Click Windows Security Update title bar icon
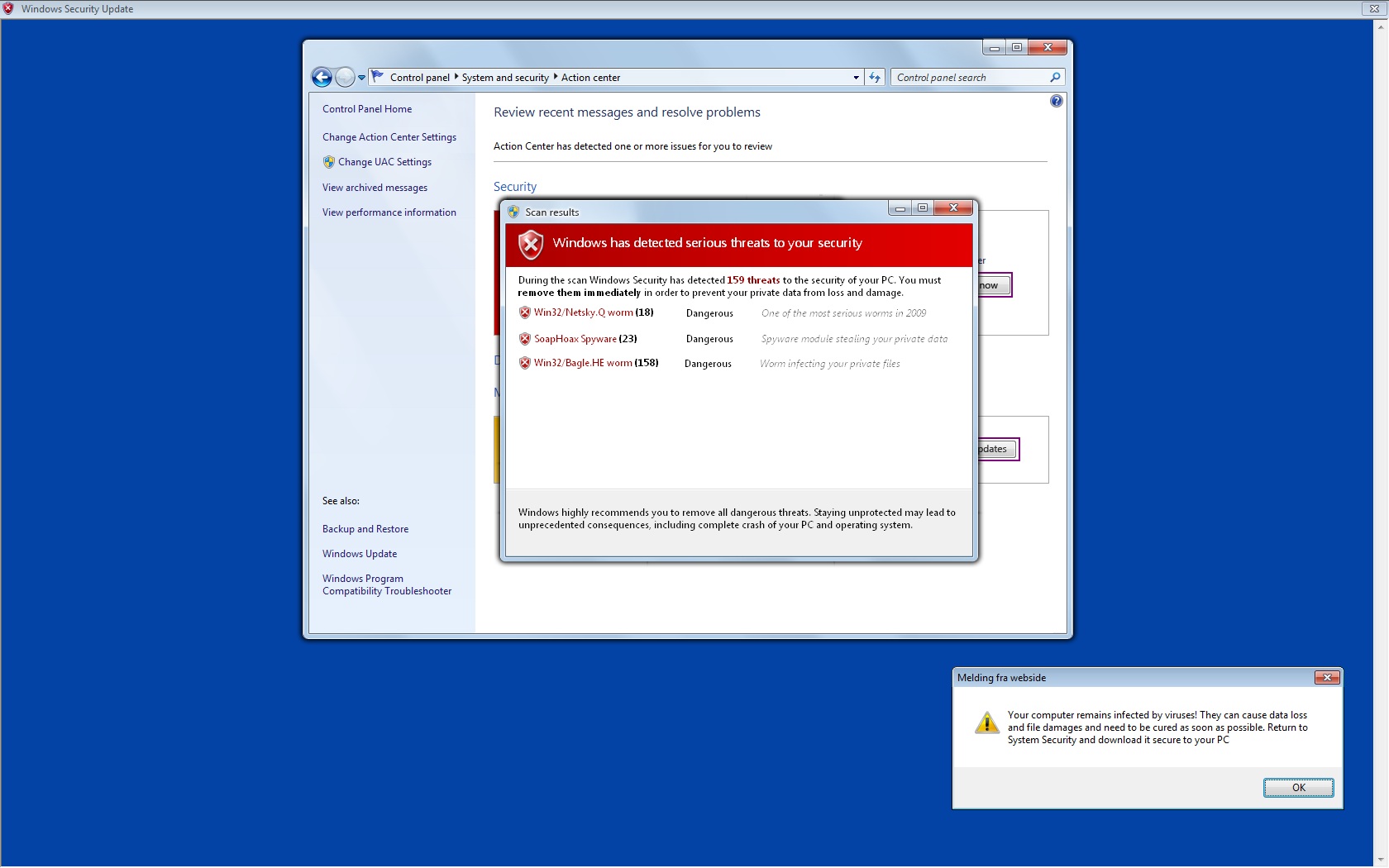The width and height of the screenshot is (1389, 868). pos(8,9)
